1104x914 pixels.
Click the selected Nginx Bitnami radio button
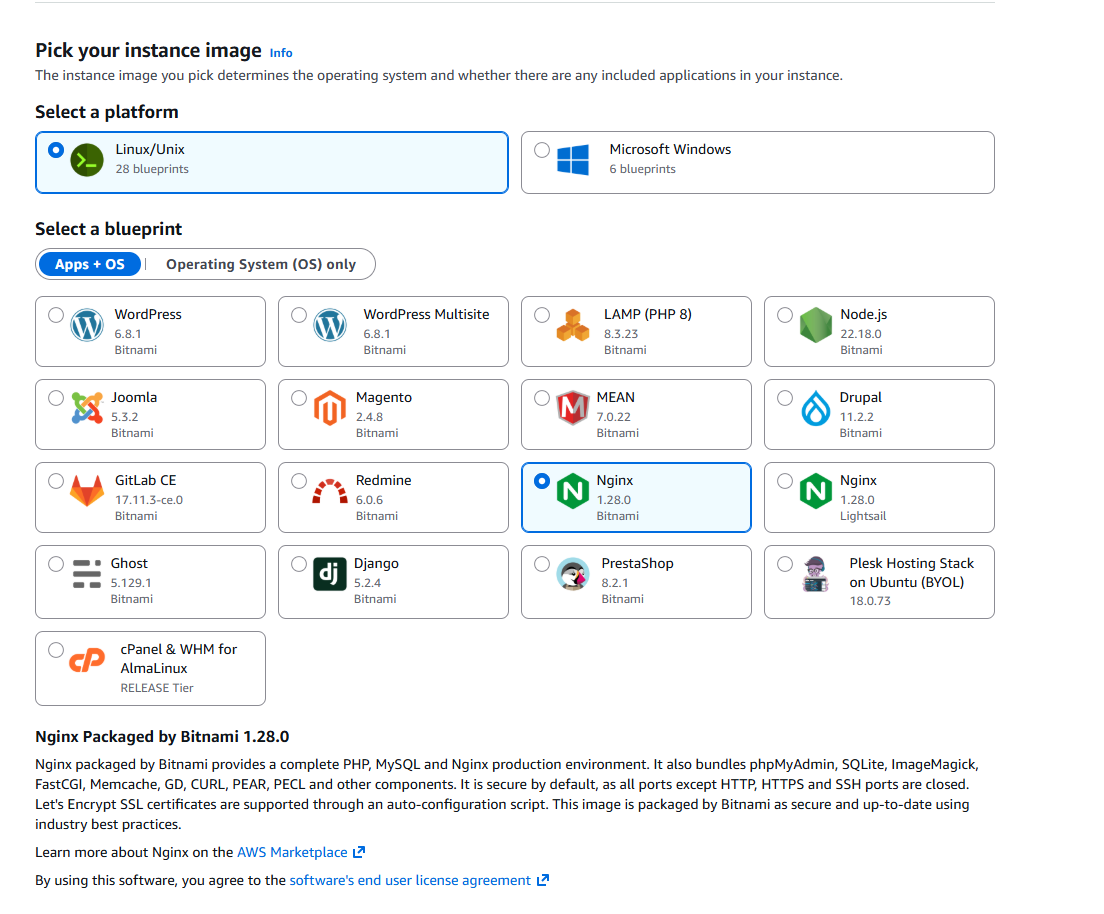[541, 481]
